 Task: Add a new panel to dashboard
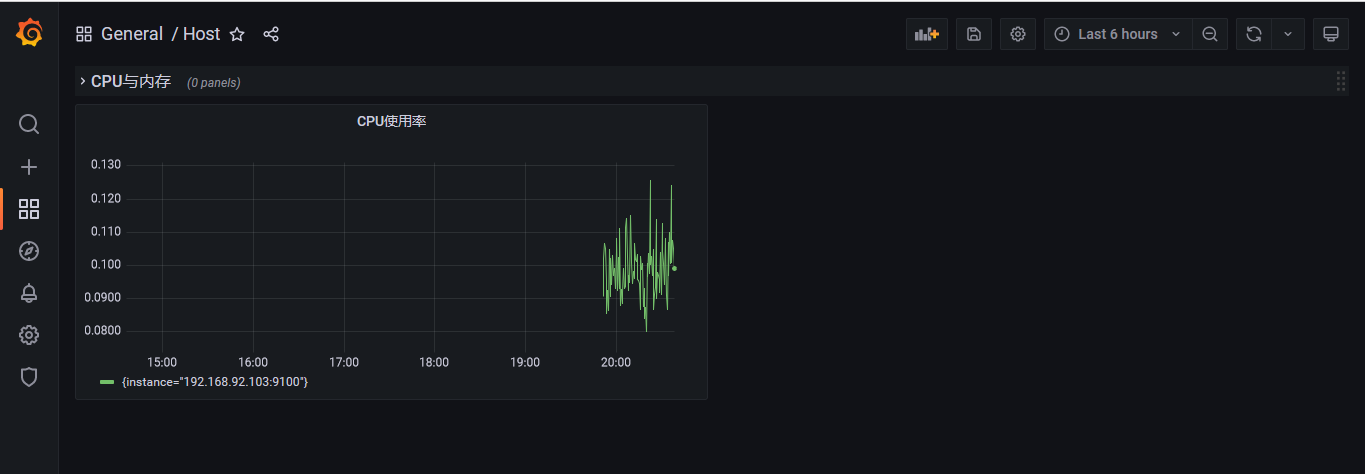pos(927,34)
